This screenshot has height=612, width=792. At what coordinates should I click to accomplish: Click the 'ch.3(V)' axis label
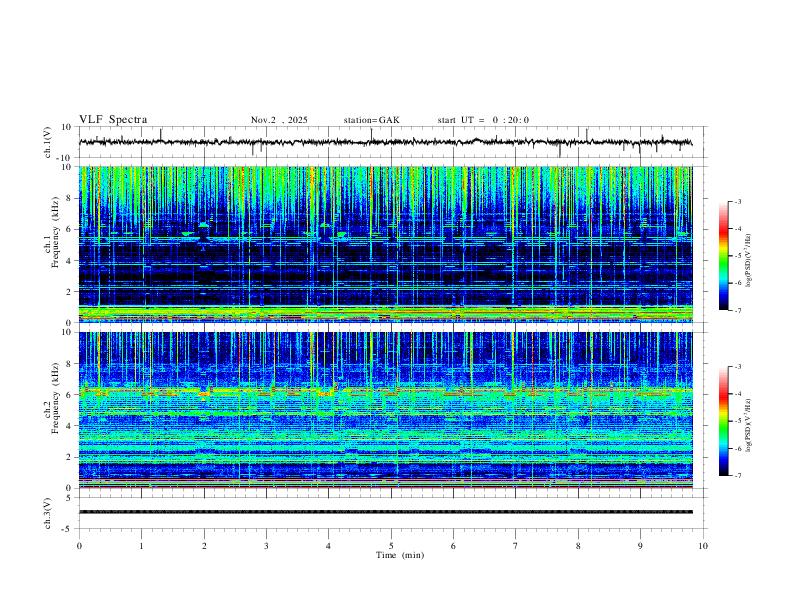coord(48,513)
